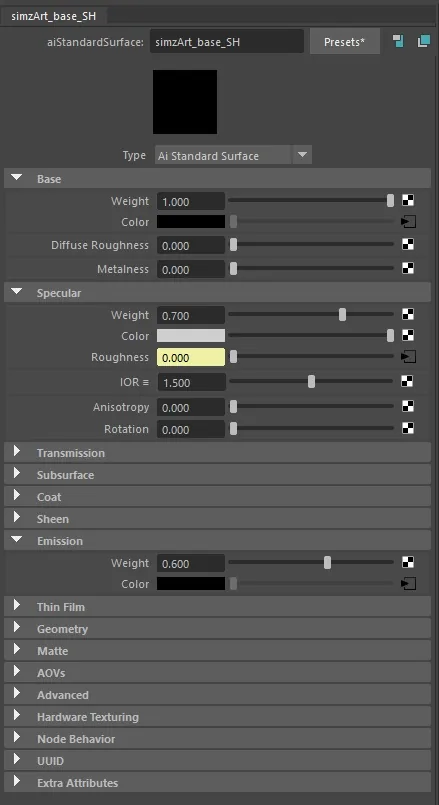Click the Base Weight checker map icon
439x805 pixels.
(x=408, y=201)
